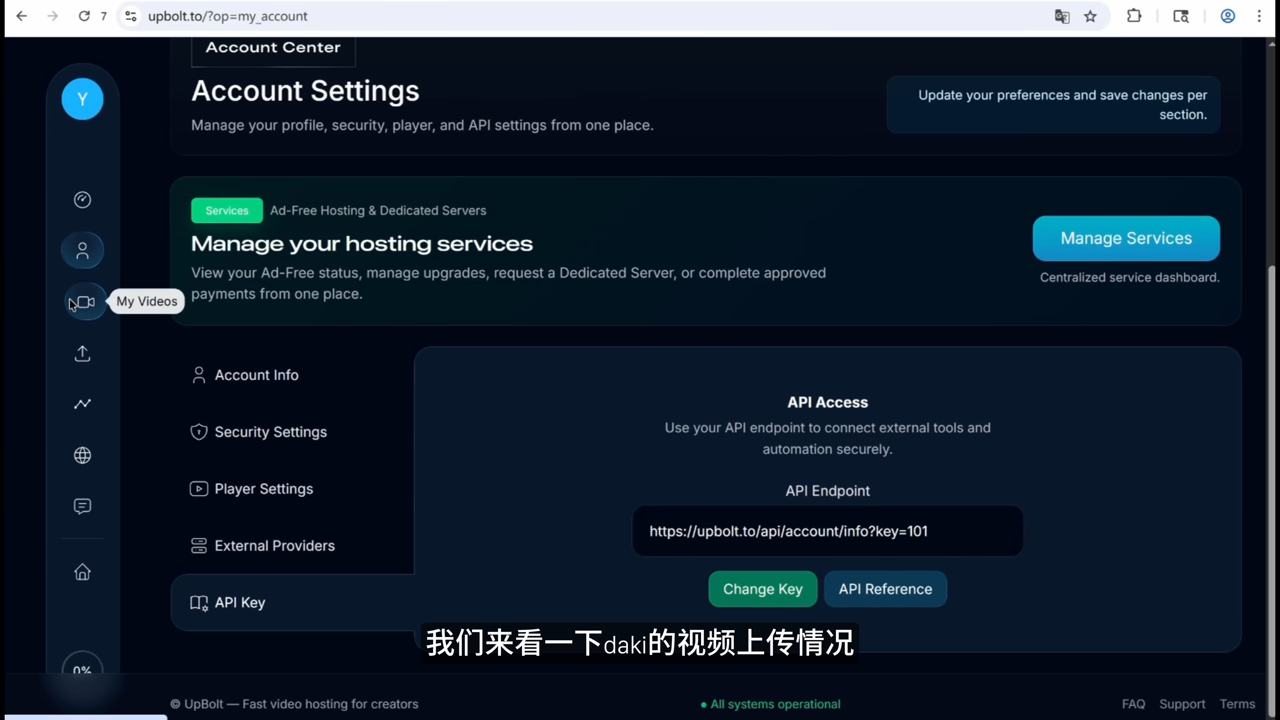This screenshot has width=1280, height=720.
Task: Select the Security Settings tab
Action: coord(292,432)
